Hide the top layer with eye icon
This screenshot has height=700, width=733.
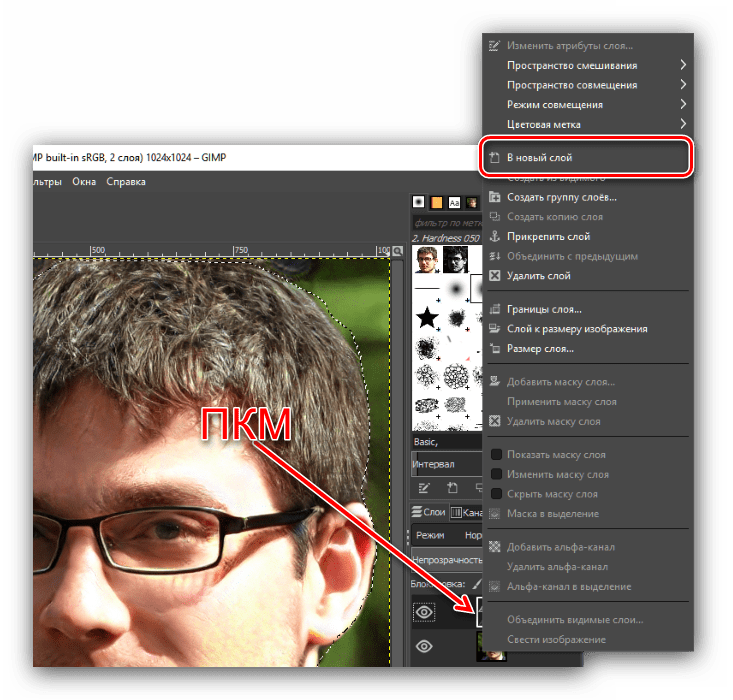(x=424, y=612)
